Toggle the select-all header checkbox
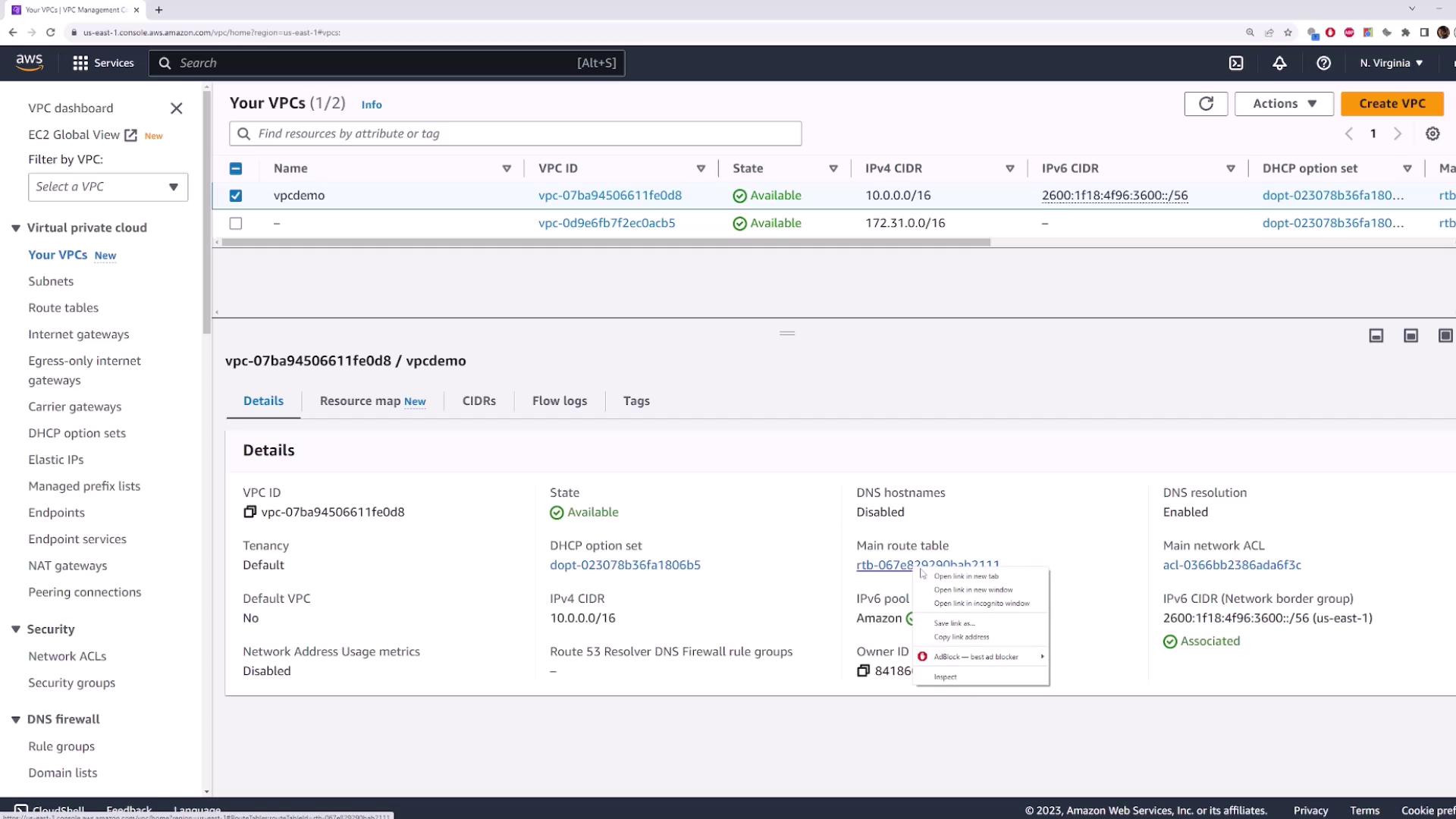1456x819 pixels. (236, 168)
